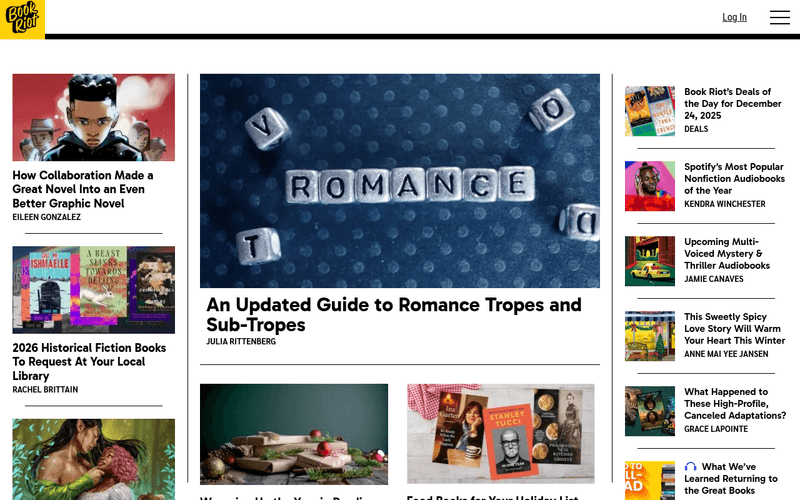Click the Book Riot logo
The width and height of the screenshot is (800, 500).
[x=22, y=19]
